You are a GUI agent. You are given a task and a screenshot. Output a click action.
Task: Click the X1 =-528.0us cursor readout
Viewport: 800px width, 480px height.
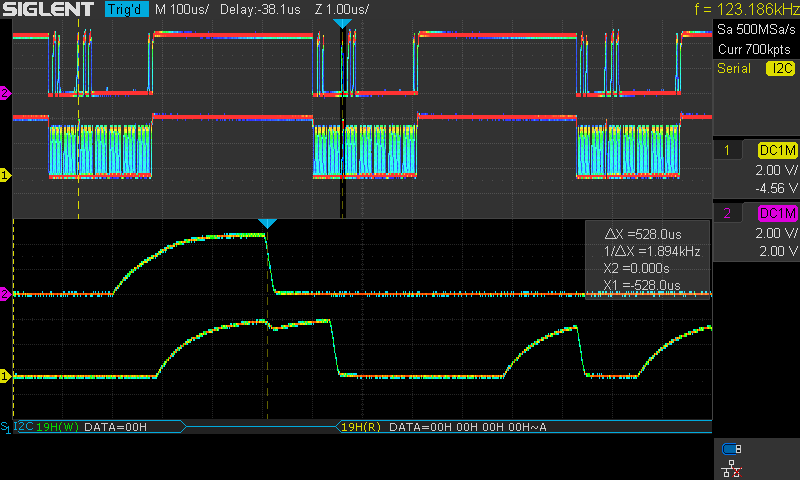coord(642,285)
